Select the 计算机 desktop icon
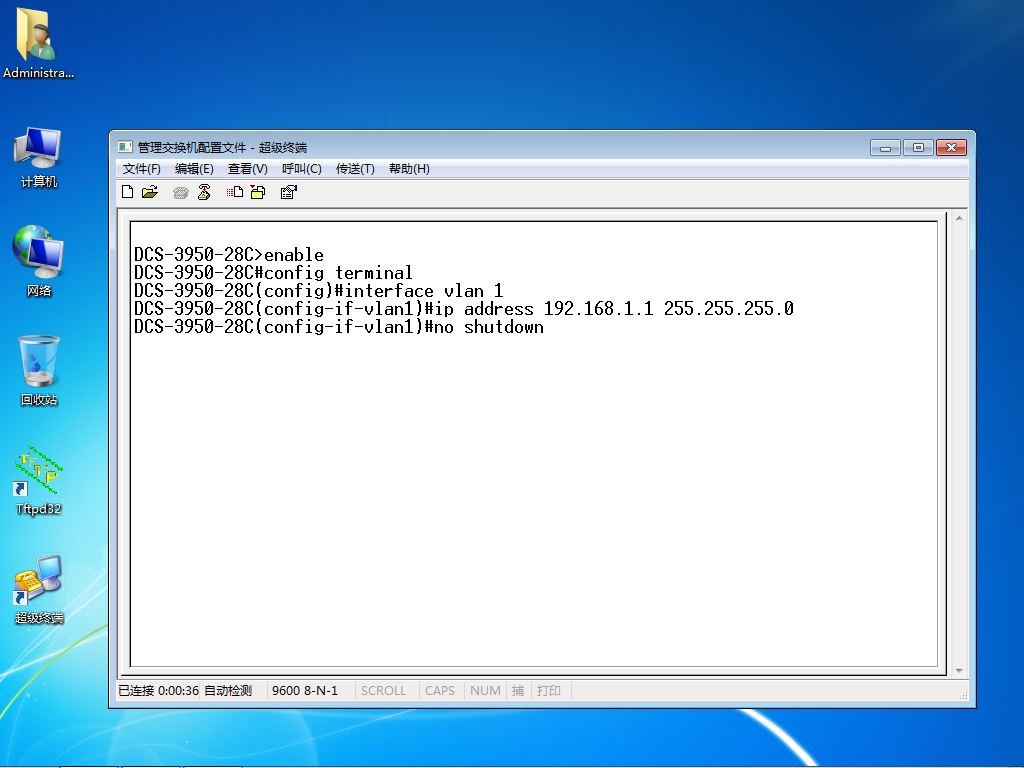Viewport: 1024px width, 768px height. 39,157
